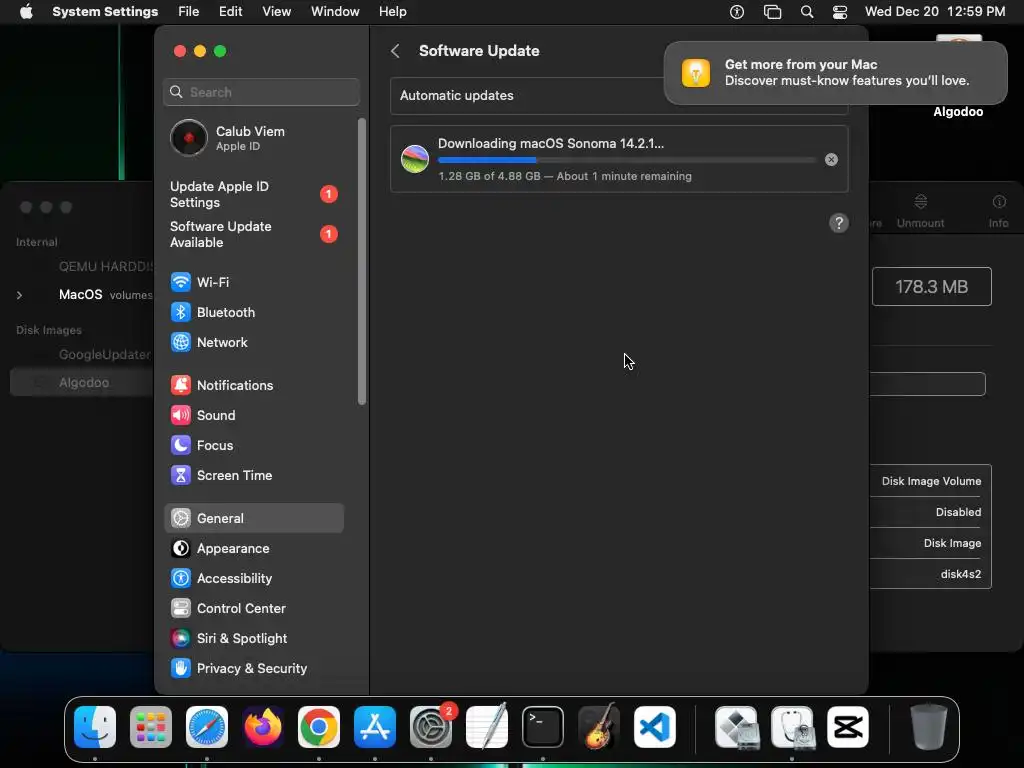
Task: Open Siri & Spotlight settings
Action: click(253, 639)
